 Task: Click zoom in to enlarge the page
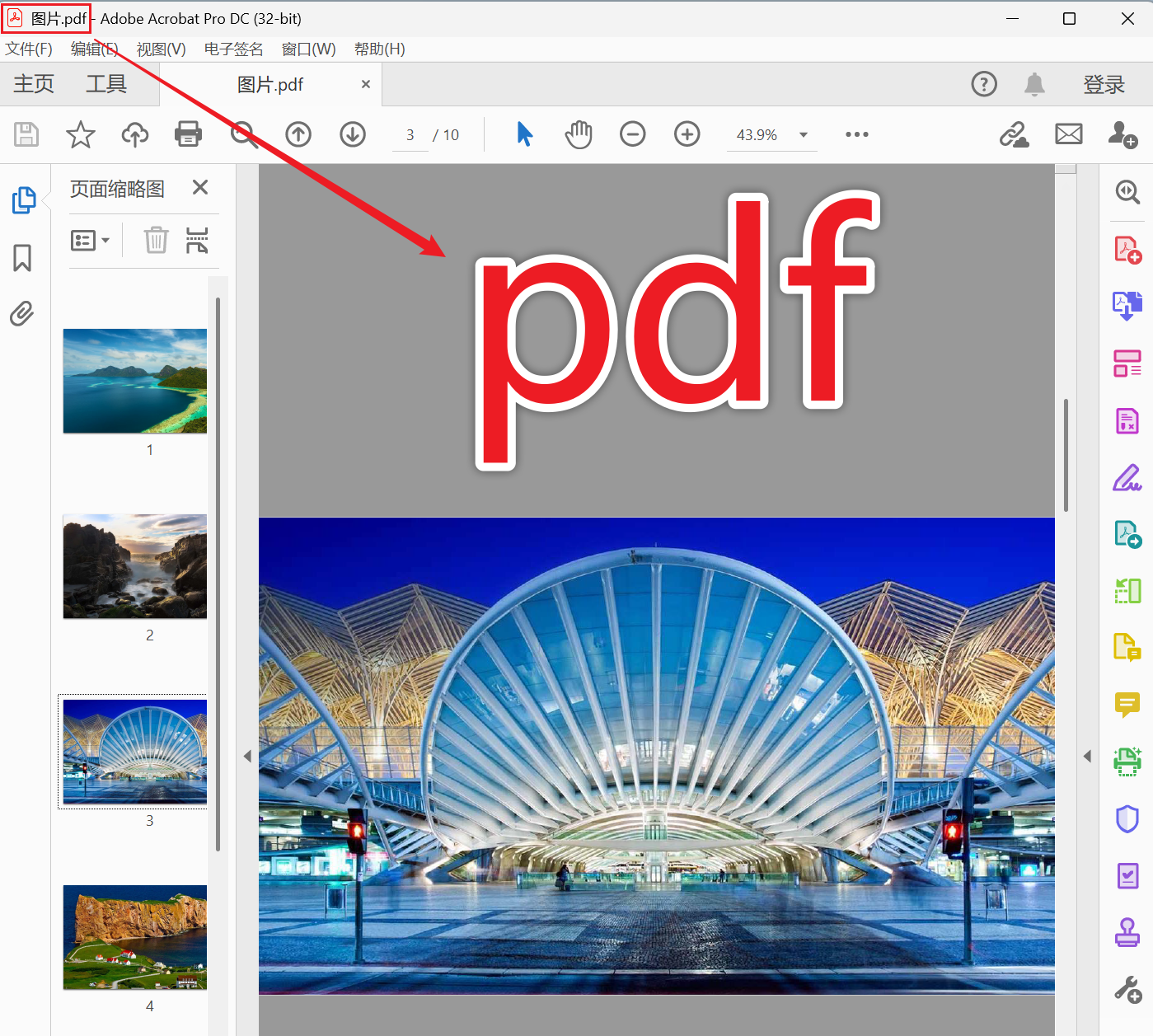(x=687, y=134)
